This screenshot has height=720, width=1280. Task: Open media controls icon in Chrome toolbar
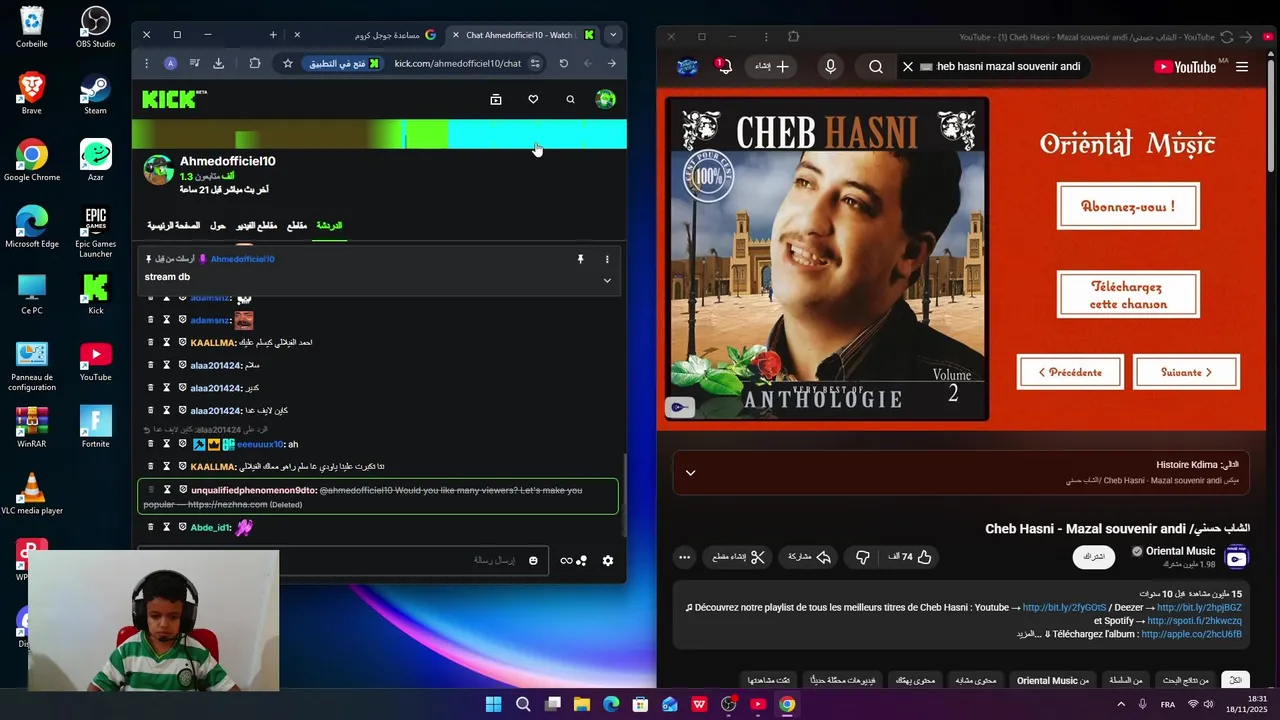(x=195, y=63)
